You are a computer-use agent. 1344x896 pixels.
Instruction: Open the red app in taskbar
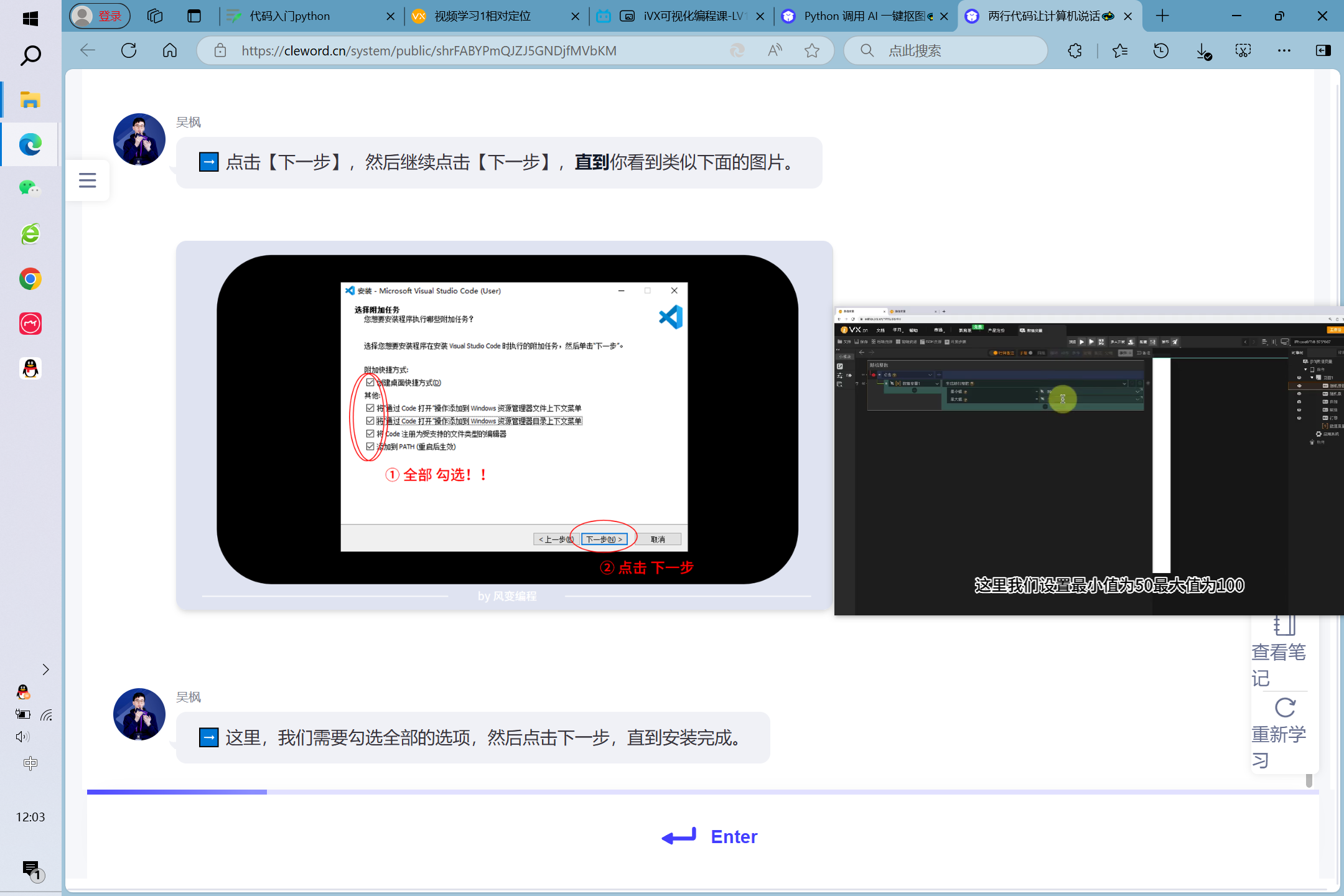point(30,324)
